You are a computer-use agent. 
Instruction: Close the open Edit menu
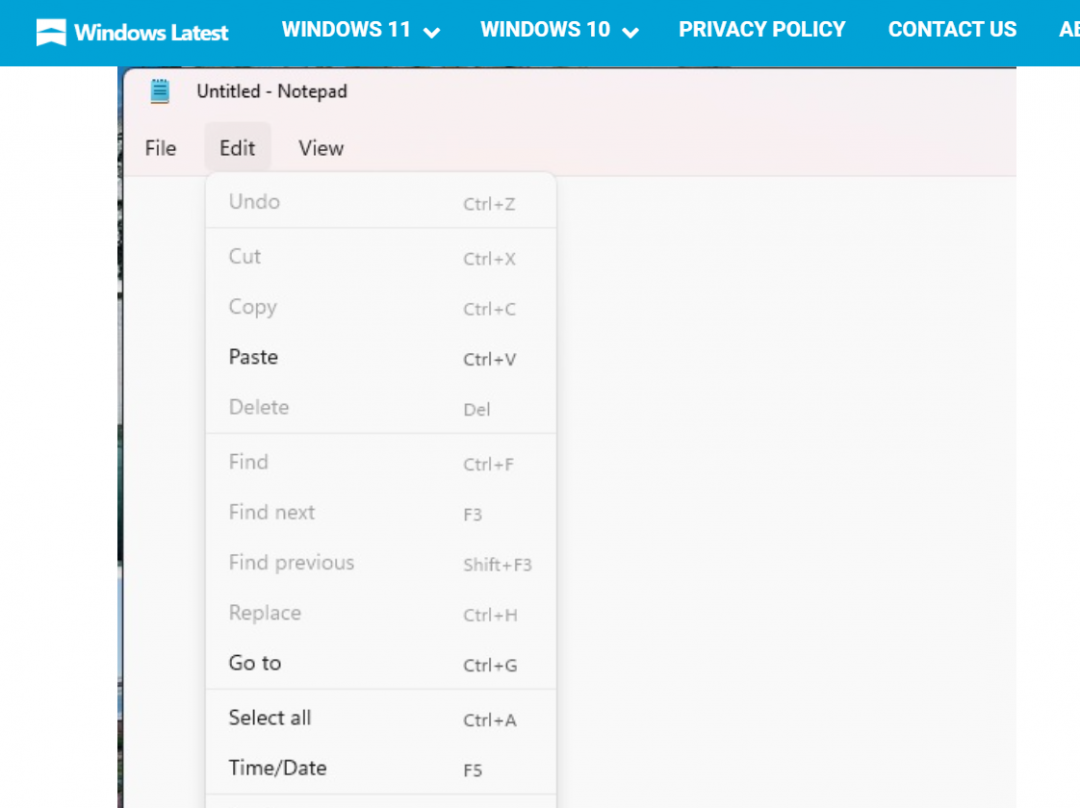pyautogui.click(x=237, y=148)
